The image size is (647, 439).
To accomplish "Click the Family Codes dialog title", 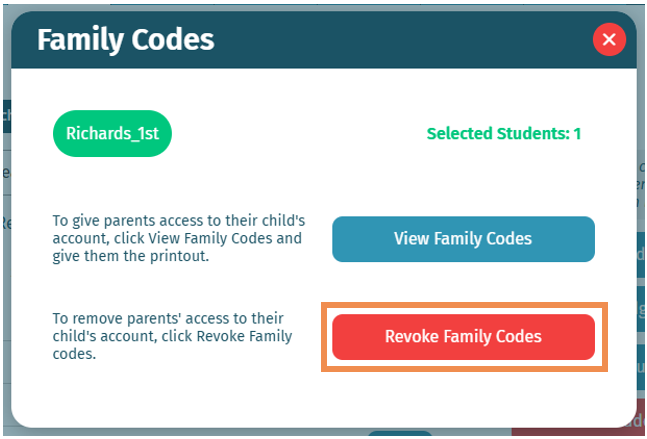I will (x=126, y=40).
